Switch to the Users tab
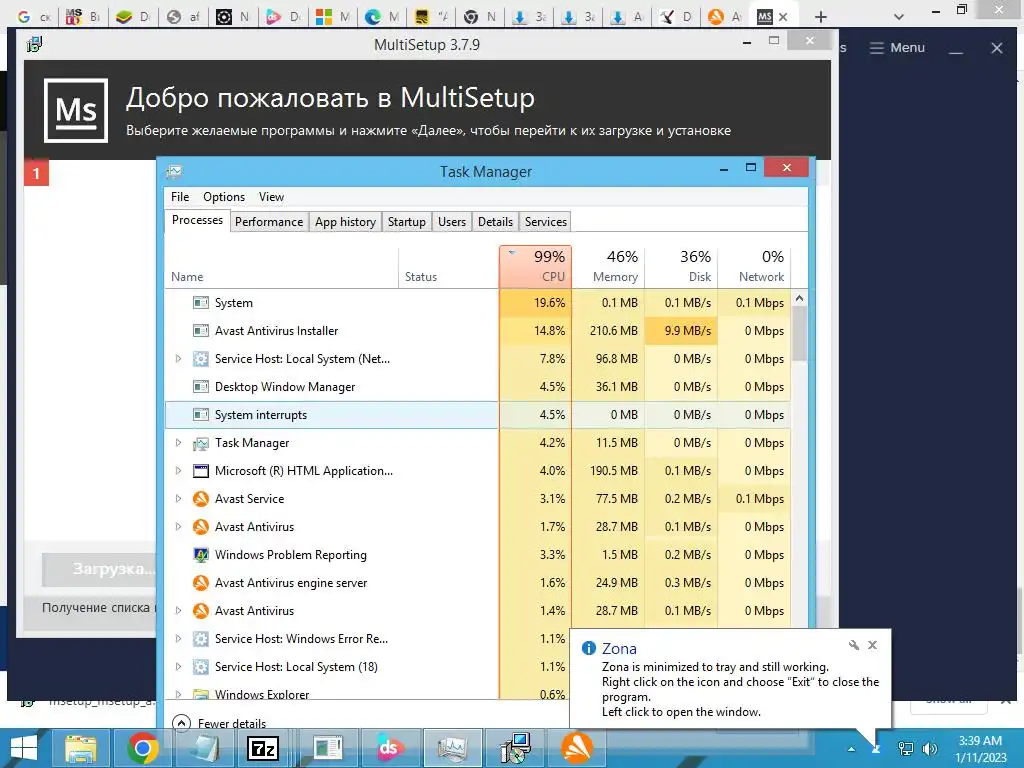 [x=451, y=222]
